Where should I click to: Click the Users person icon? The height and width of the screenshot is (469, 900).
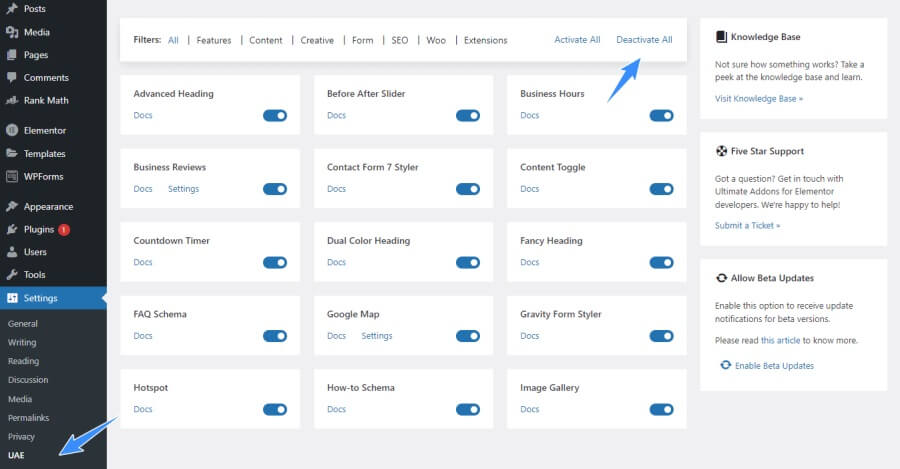point(11,252)
